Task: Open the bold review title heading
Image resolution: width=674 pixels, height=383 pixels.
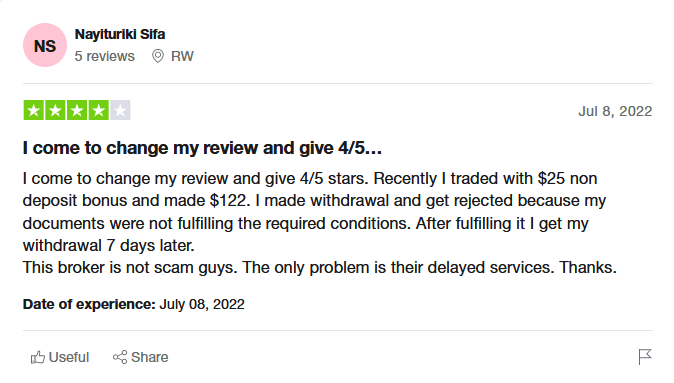Action: coord(202,148)
